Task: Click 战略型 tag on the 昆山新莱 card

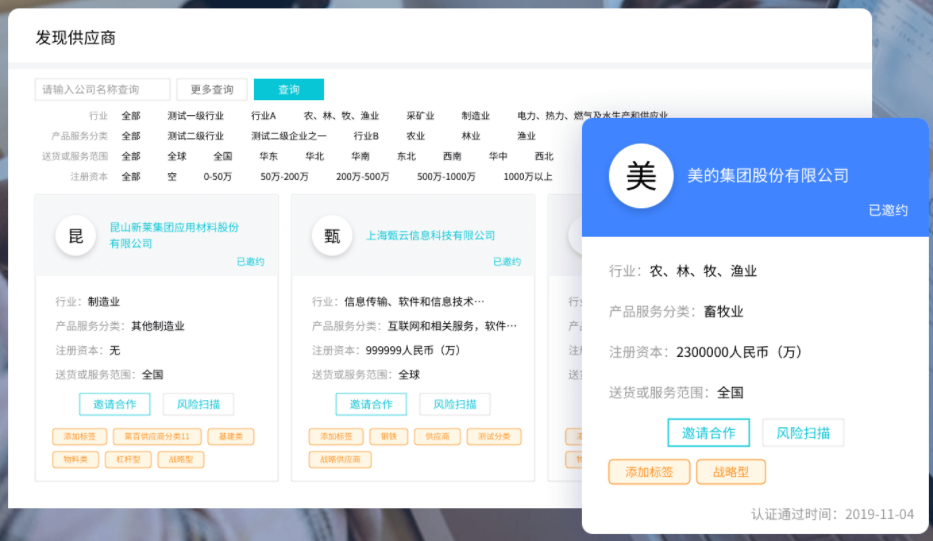Action: click(181, 459)
